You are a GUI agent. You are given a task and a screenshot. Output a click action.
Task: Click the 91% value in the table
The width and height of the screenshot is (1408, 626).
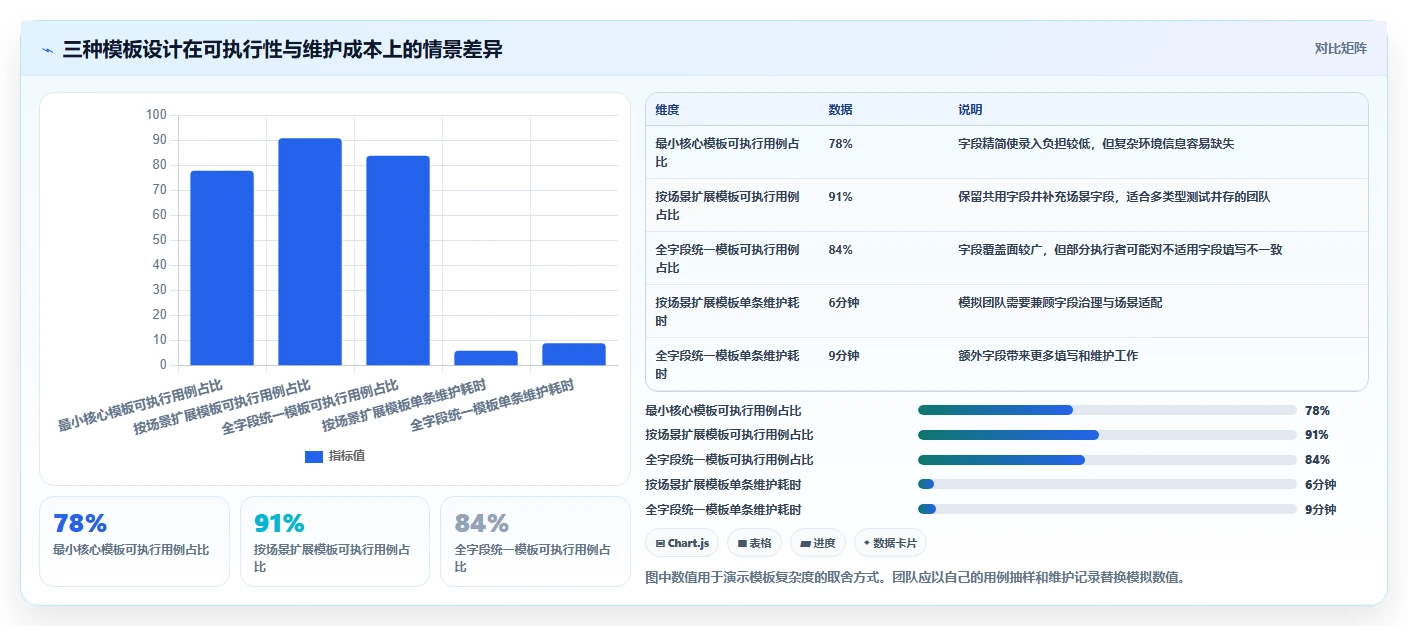pos(841,197)
